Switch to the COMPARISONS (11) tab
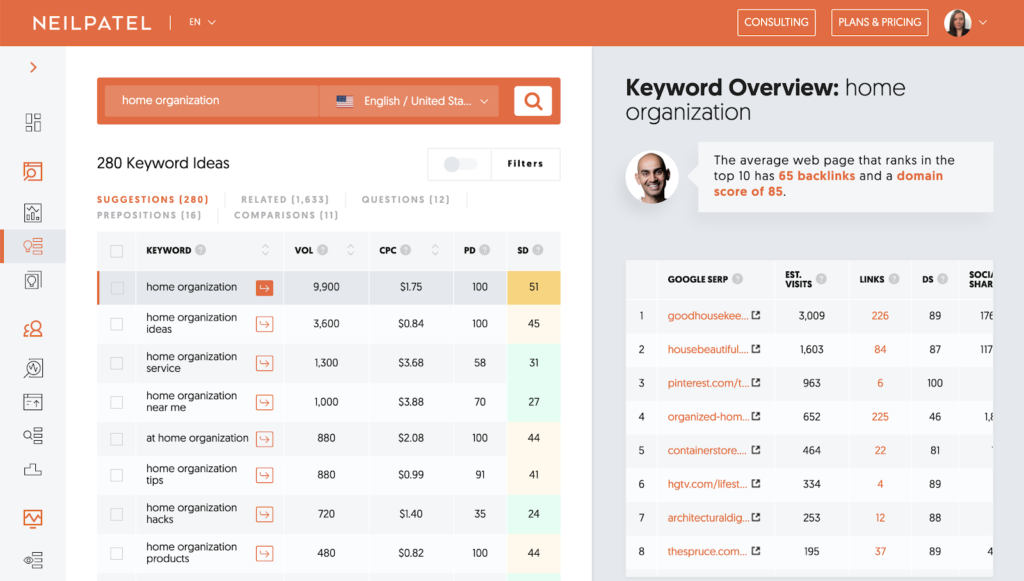1024x581 pixels. pos(286,215)
